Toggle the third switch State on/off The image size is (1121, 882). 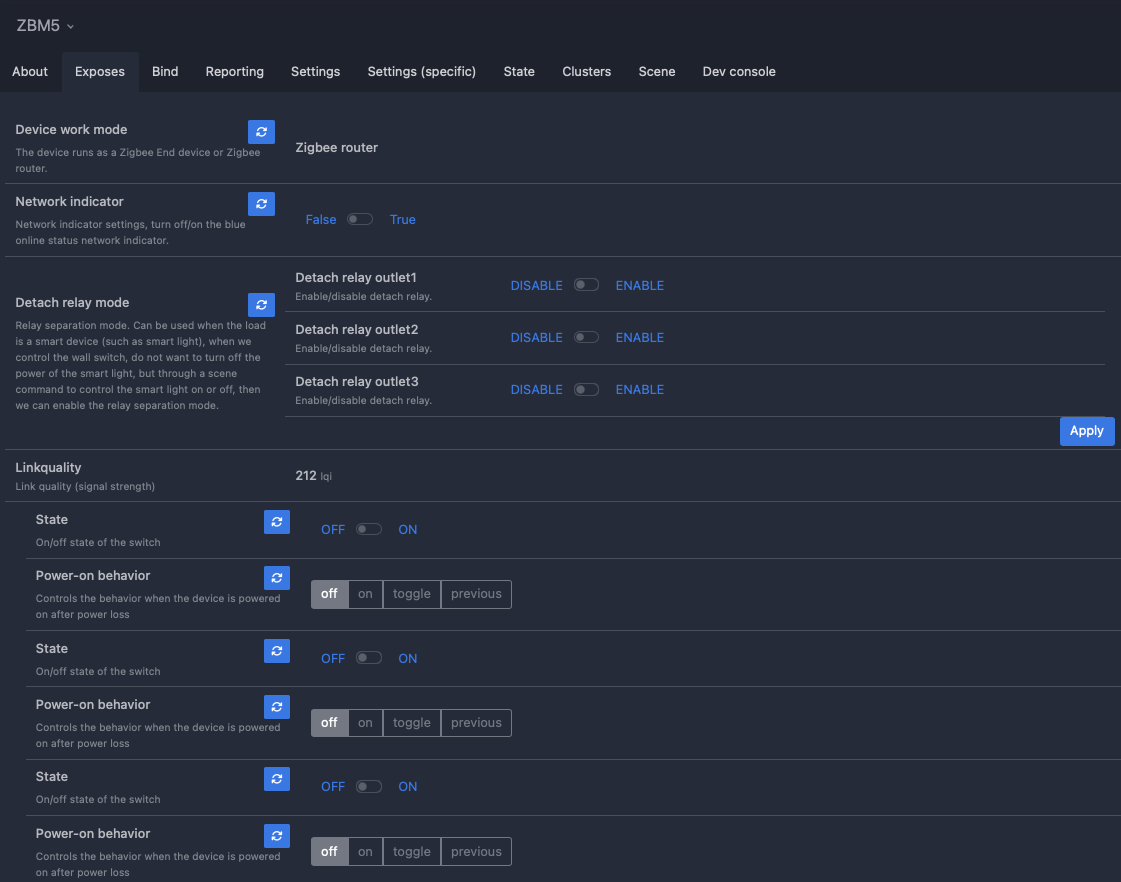[x=369, y=787]
